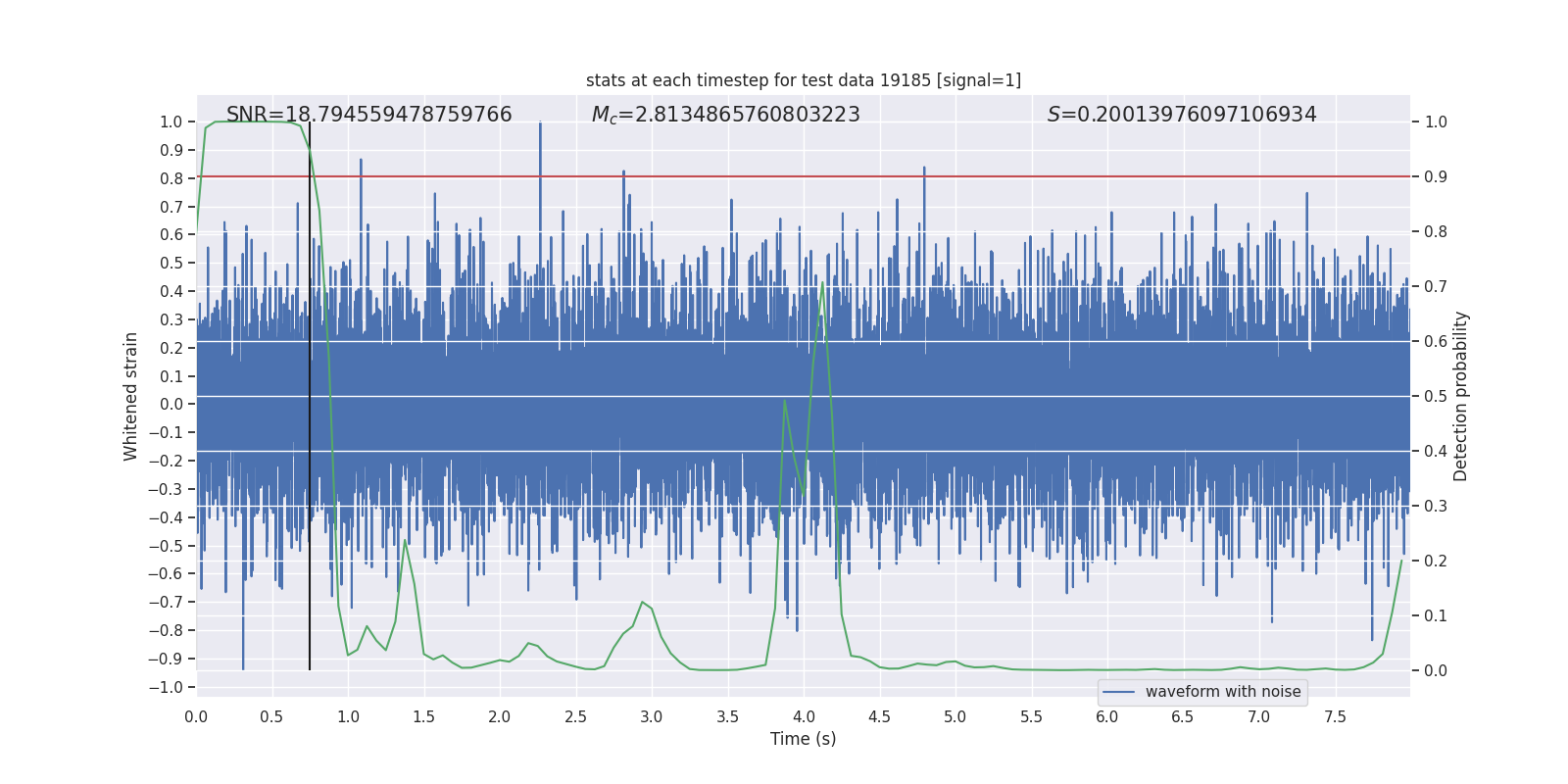Click the 0.1 tick on Whitened strain axis
The width and height of the screenshot is (1568, 784).
click(x=171, y=376)
